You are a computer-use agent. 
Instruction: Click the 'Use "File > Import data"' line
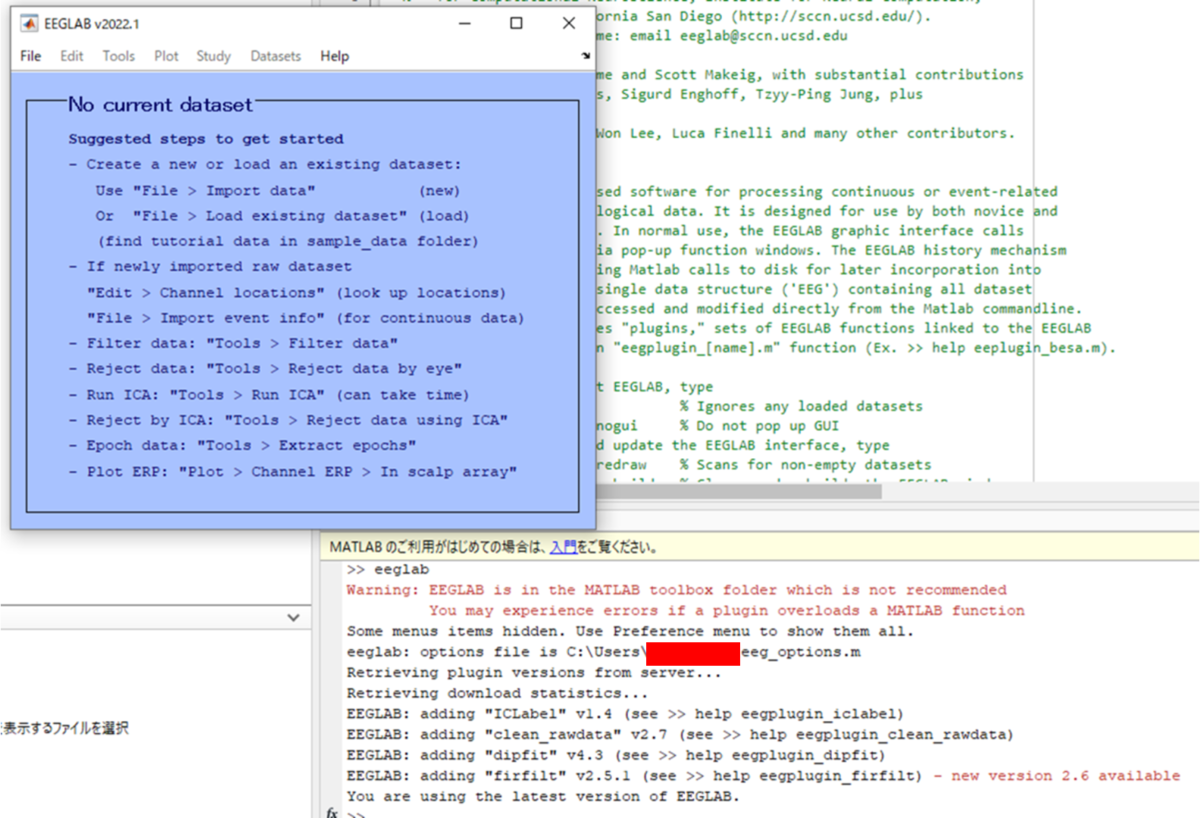pos(277,190)
